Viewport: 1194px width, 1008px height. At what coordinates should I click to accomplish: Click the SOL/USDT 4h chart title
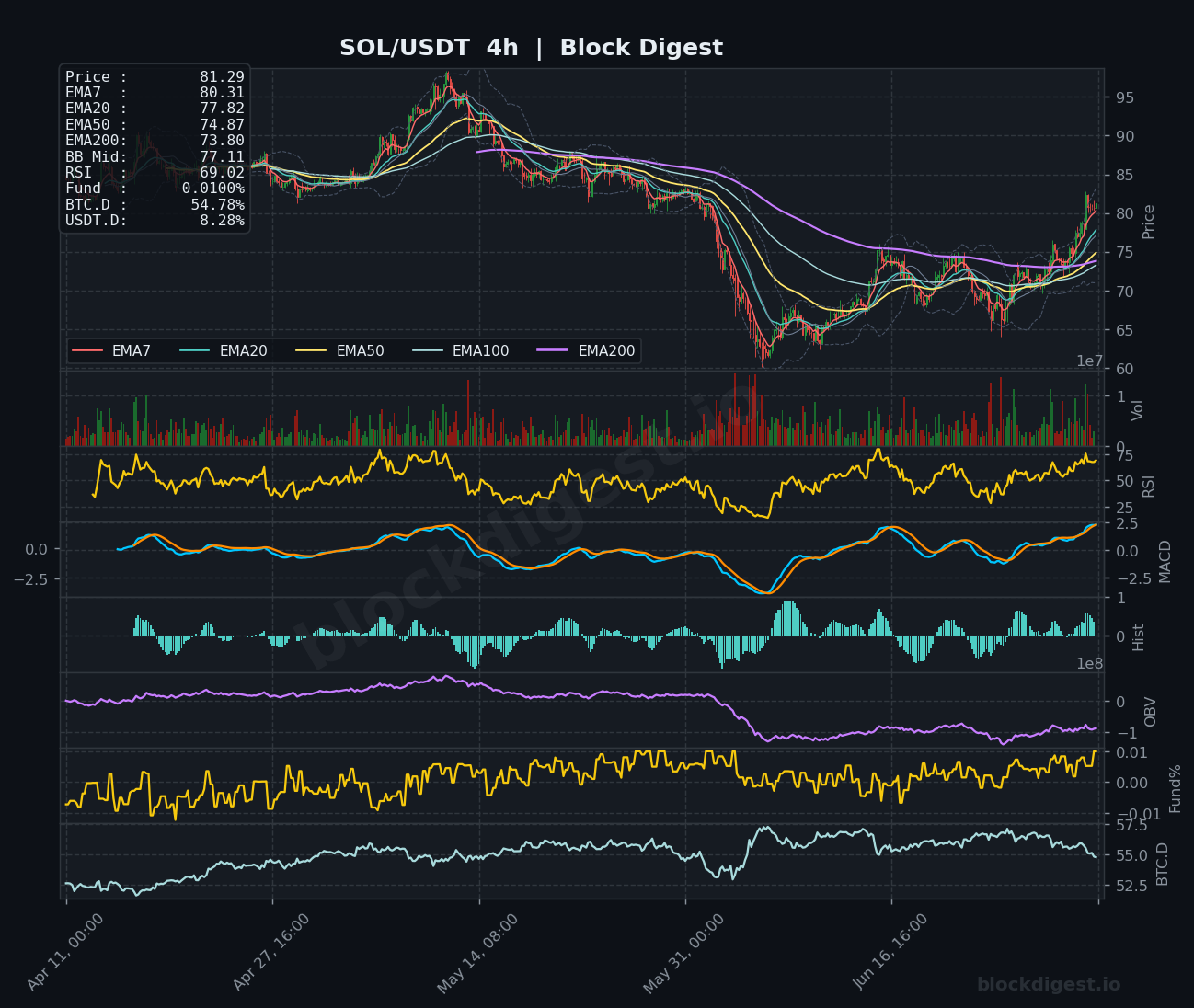click(x=531, y=48)
